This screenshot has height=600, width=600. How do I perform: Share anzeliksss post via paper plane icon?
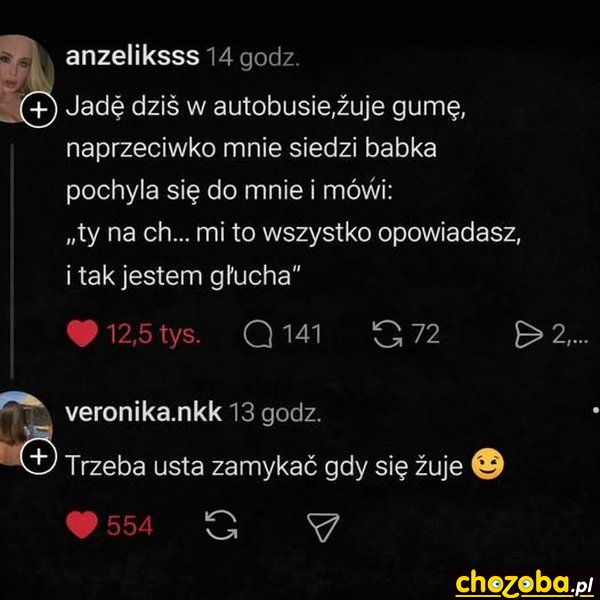528,334
